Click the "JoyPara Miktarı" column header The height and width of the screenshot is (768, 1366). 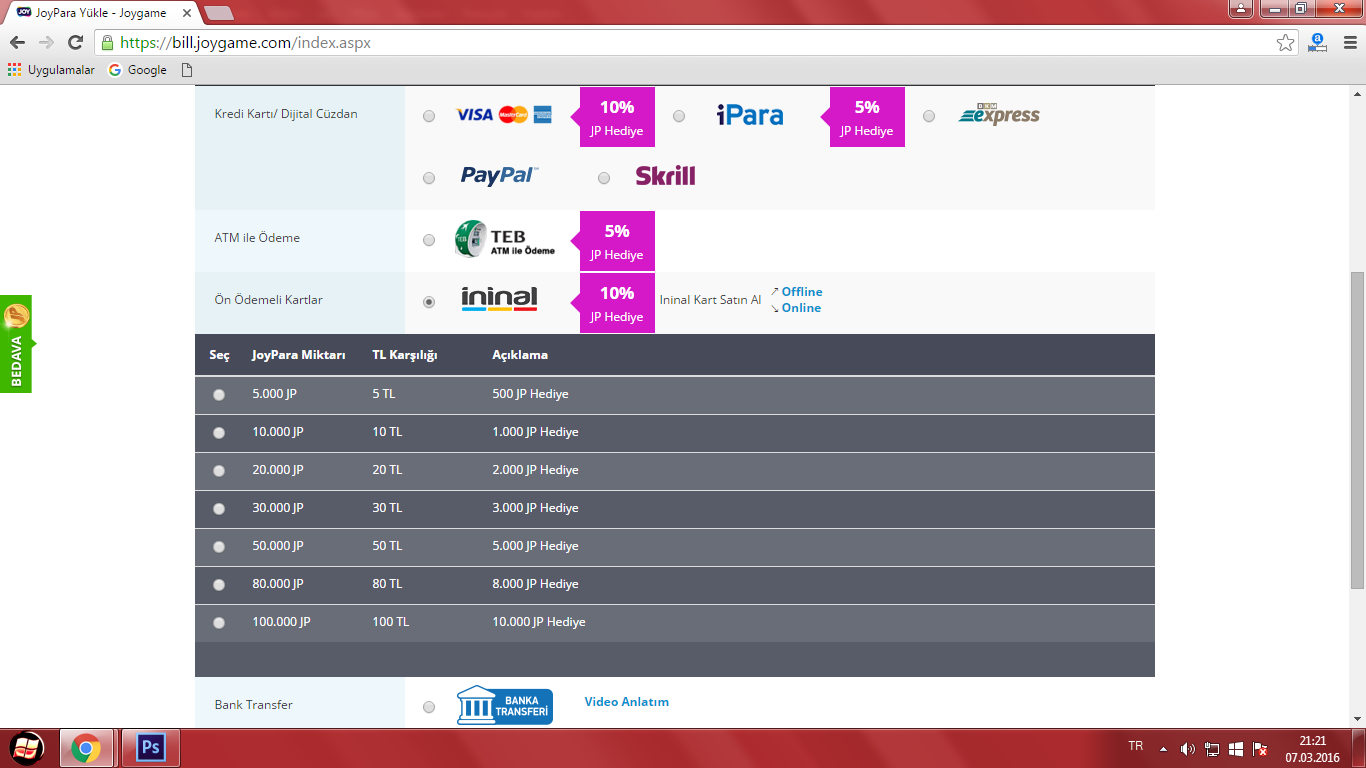point(299,355)
